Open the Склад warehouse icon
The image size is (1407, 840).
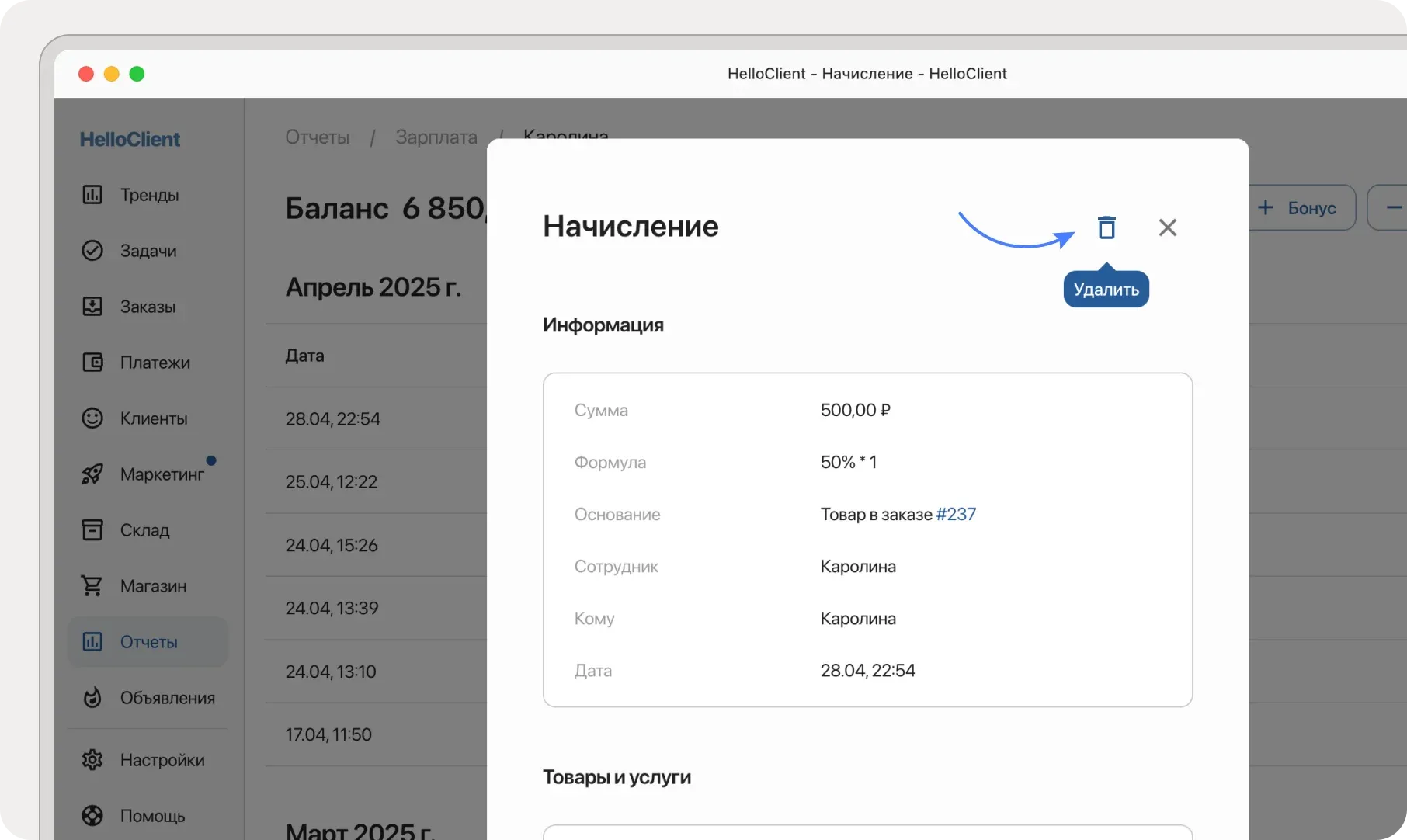point(92,529)
